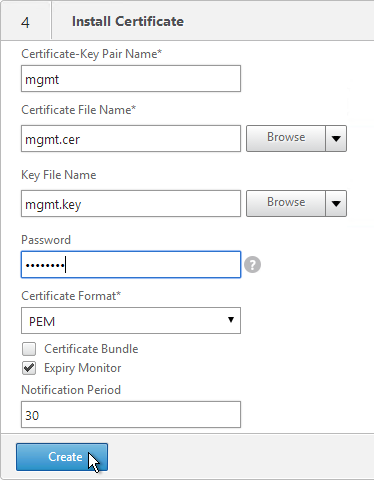Screen dimensions: 374x480
Task: Browse for the certificate file mgmt.cer
Action: [x=286, y=138]
